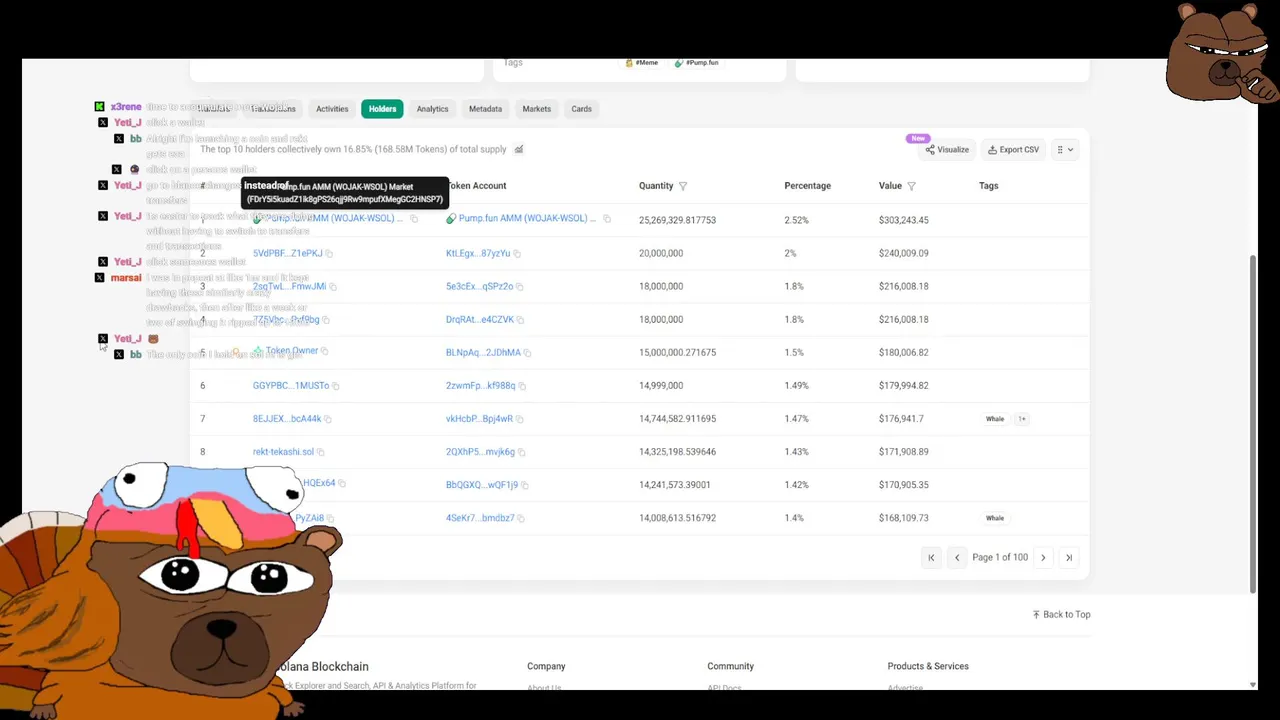Open token account BbQGXQ...wQF1j9
1280x720 pixels.
point(482,485)
